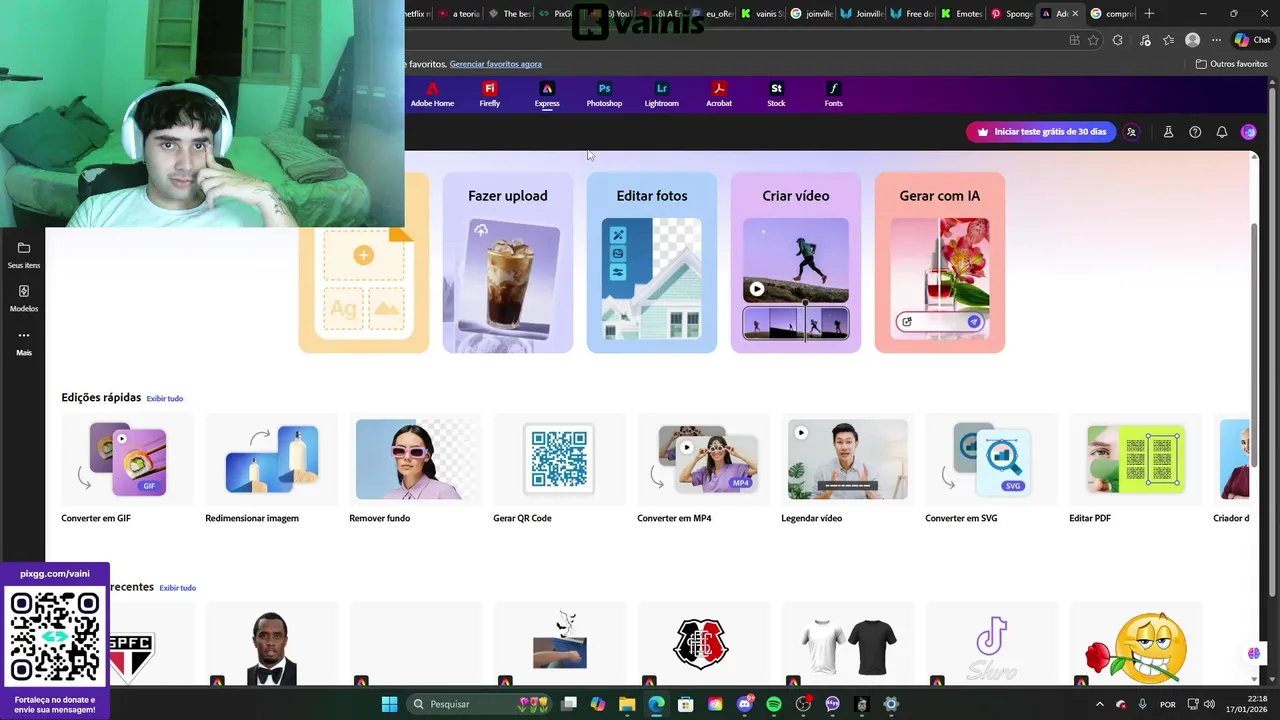The image size is (1280, 720).
Task: Open the Editar fotos card
Action: coord(652,263)
